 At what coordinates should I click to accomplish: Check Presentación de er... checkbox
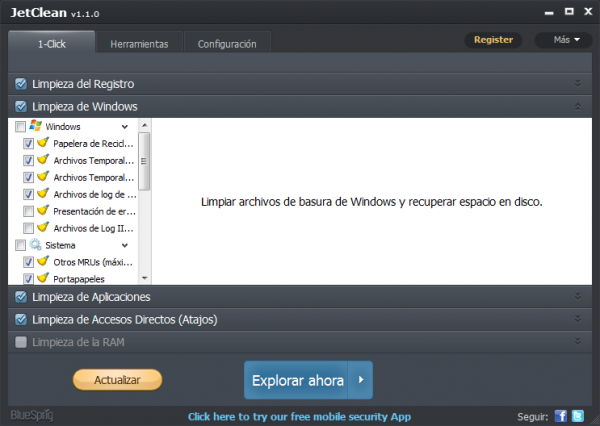28,211
